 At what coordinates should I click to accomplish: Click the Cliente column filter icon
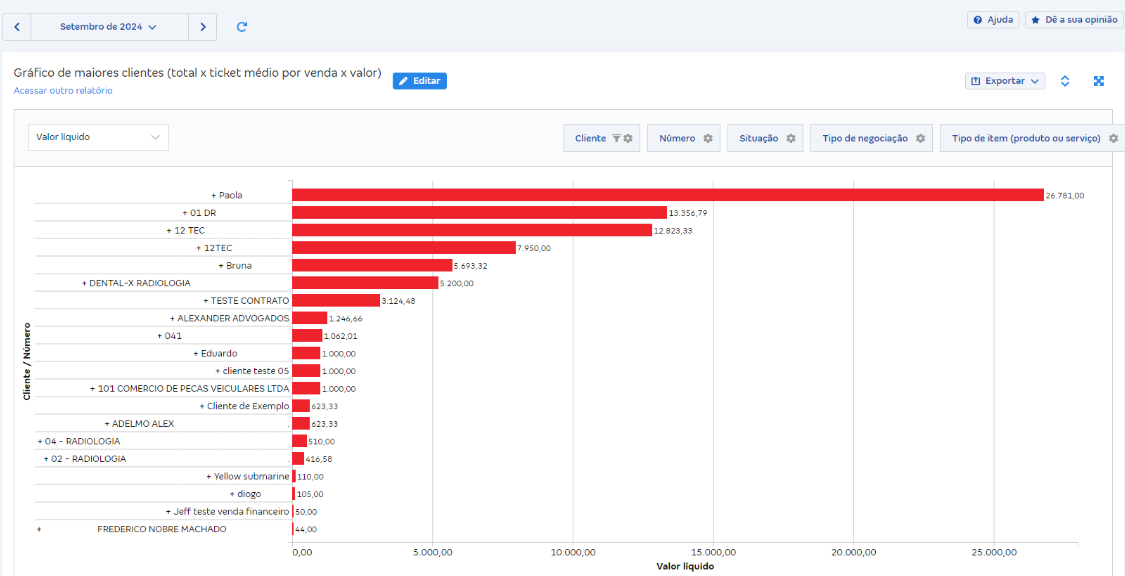click(x=617, y=138)
